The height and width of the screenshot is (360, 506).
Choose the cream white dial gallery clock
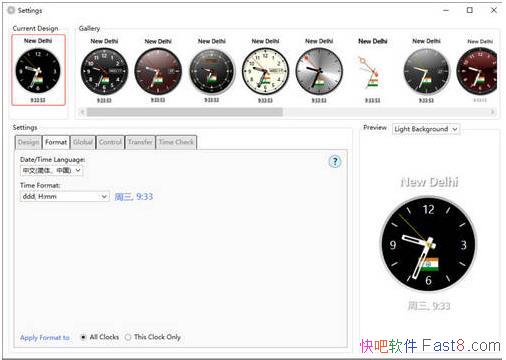pyautogui.click(x=265, y=71)
